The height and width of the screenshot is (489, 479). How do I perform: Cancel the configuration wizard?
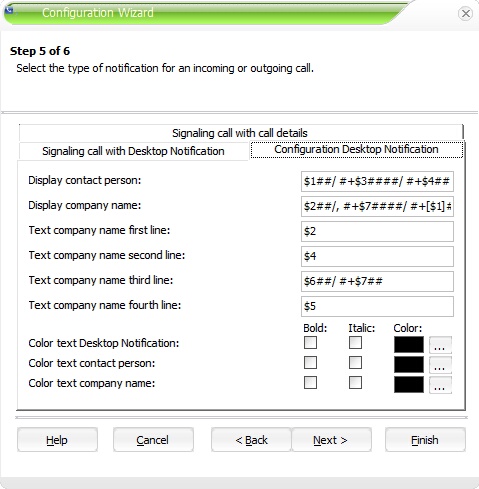click(x=153, y=440)
